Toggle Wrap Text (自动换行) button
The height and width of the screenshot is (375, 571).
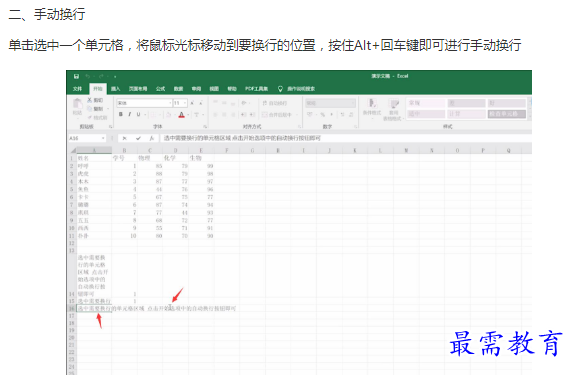(275, 103)
